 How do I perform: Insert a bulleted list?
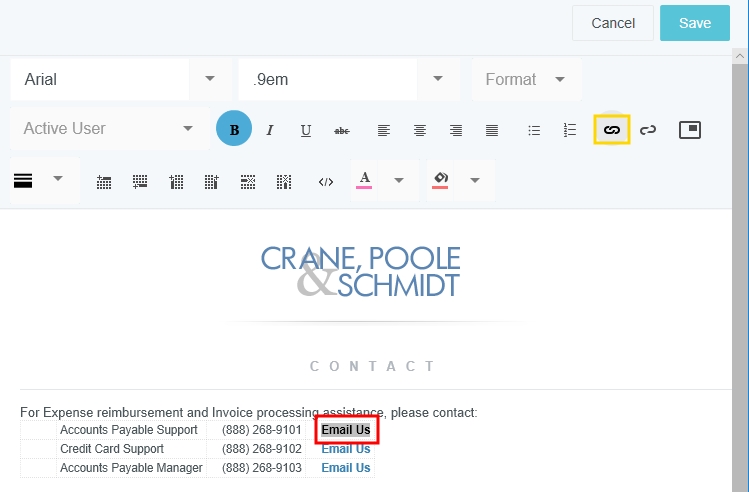534,130
